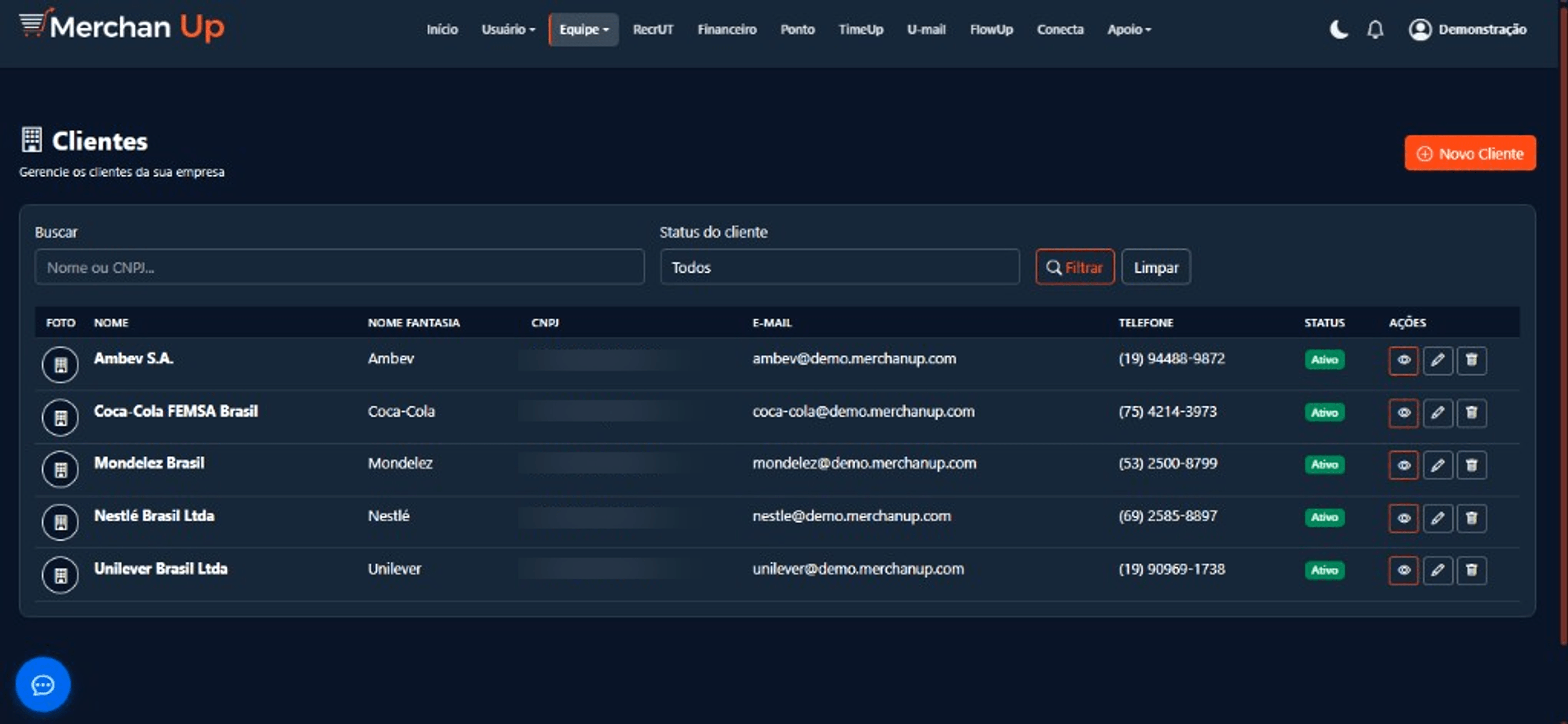1568x724 pixels.
Task: Click email coca-cola@demo.merchanup.com
Action: click(x=863, y=412)
